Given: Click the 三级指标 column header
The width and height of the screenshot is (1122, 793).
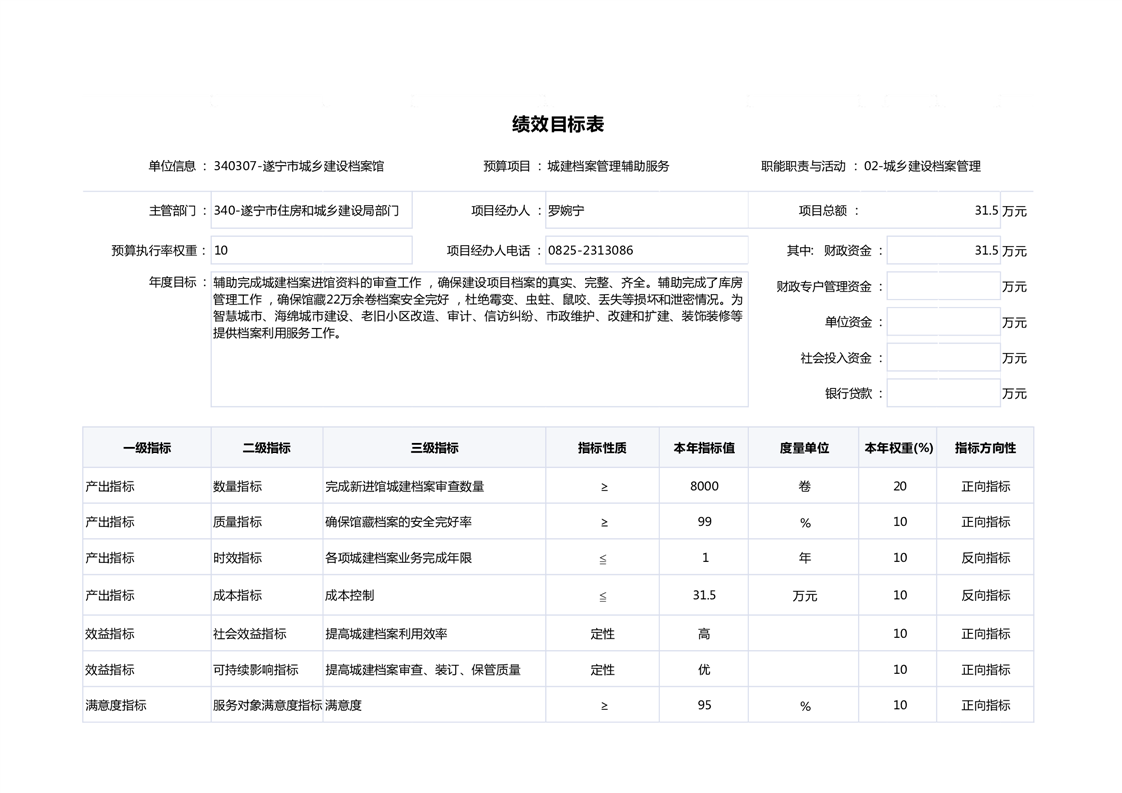Looking at the screenshot, I should coord(434,448).
